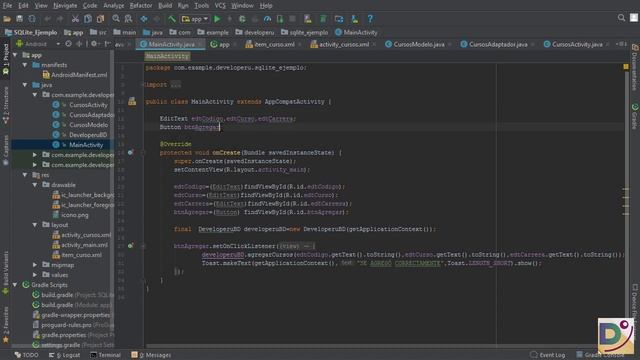Image resolution: width=640 pixels, height=360 pixels.
Task: Open the AVD Manager icon
Action: tap(308, 19)
